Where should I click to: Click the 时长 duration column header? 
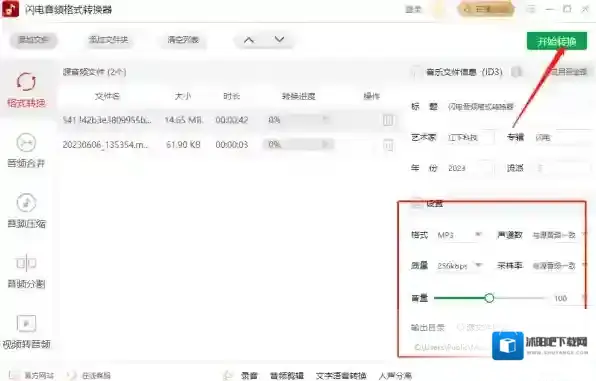pyautogui.click(x=231, y=96)
